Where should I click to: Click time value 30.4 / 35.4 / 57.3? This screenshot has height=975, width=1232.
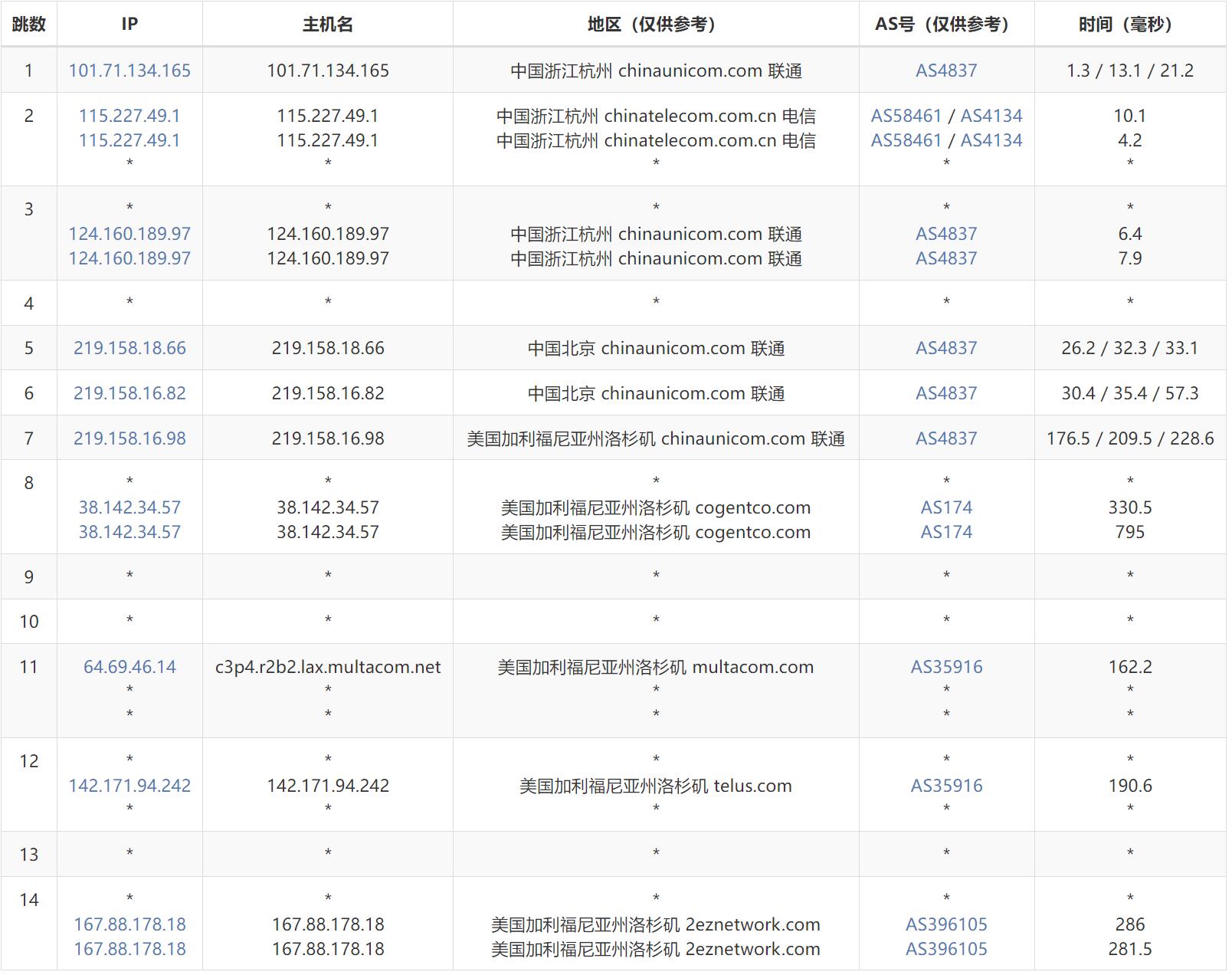tap(1130, 393)
